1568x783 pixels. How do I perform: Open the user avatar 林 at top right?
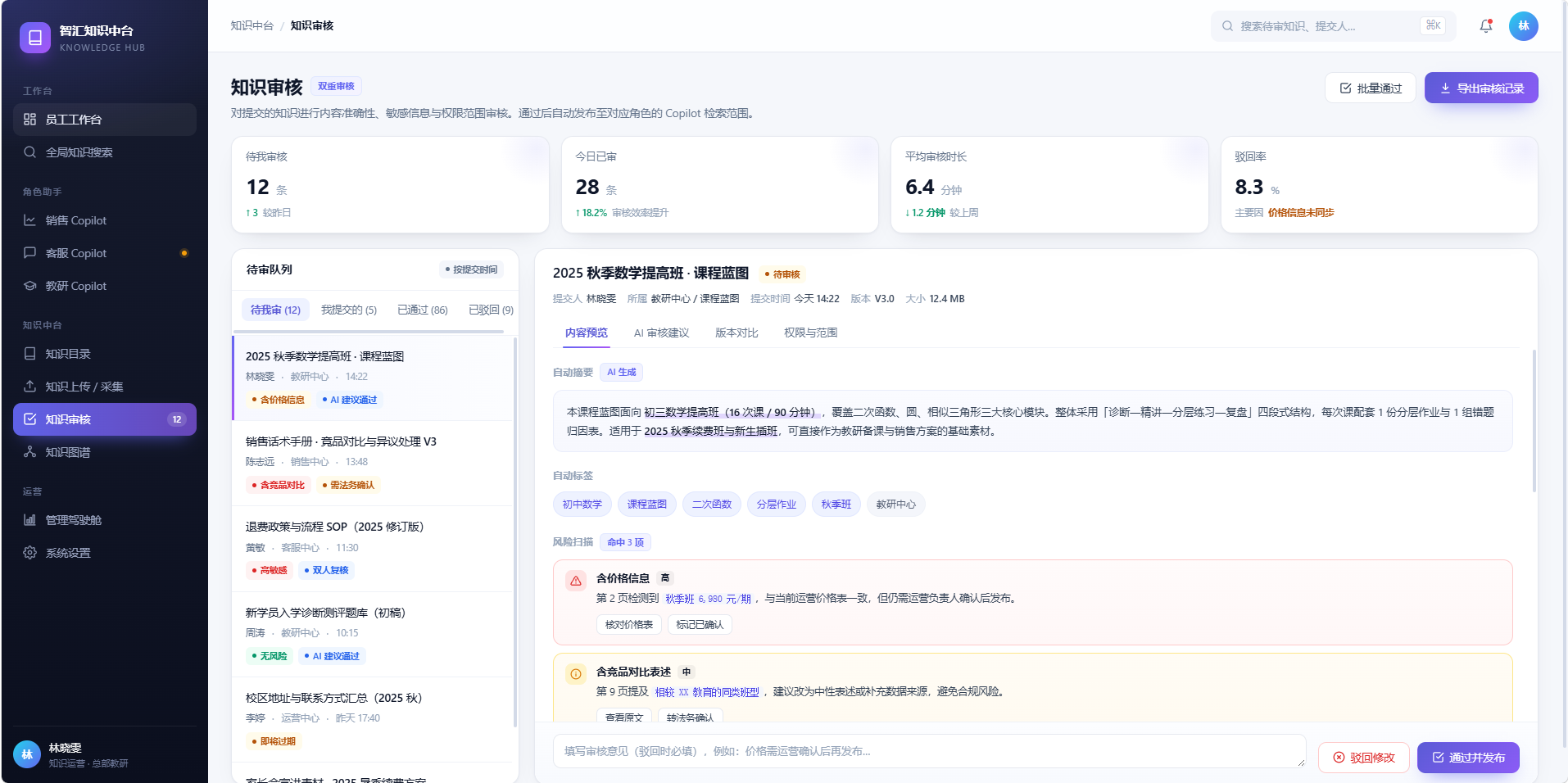[x=1524, y=26]
